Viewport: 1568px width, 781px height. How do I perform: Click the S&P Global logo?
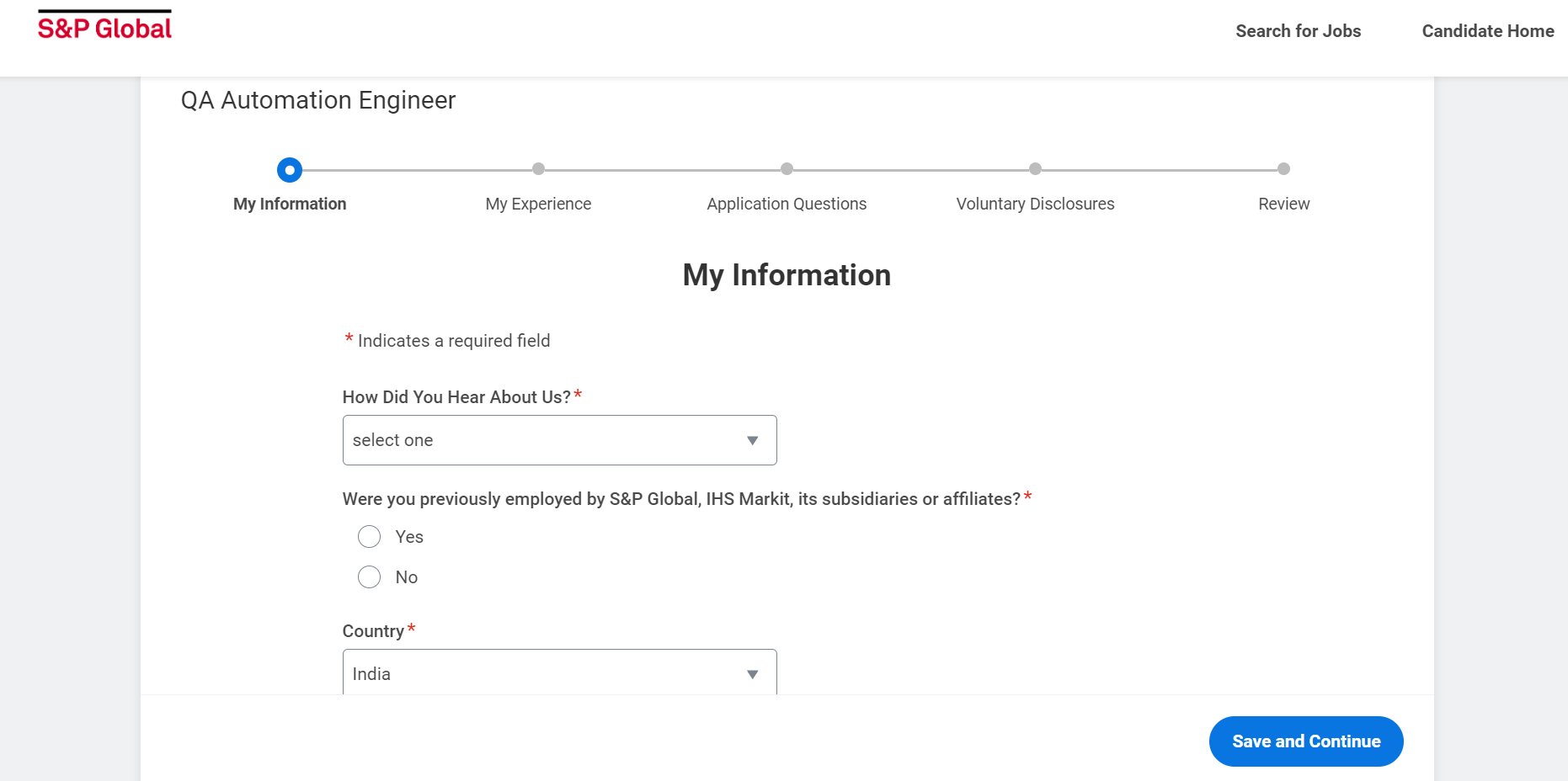coord(104,27)
